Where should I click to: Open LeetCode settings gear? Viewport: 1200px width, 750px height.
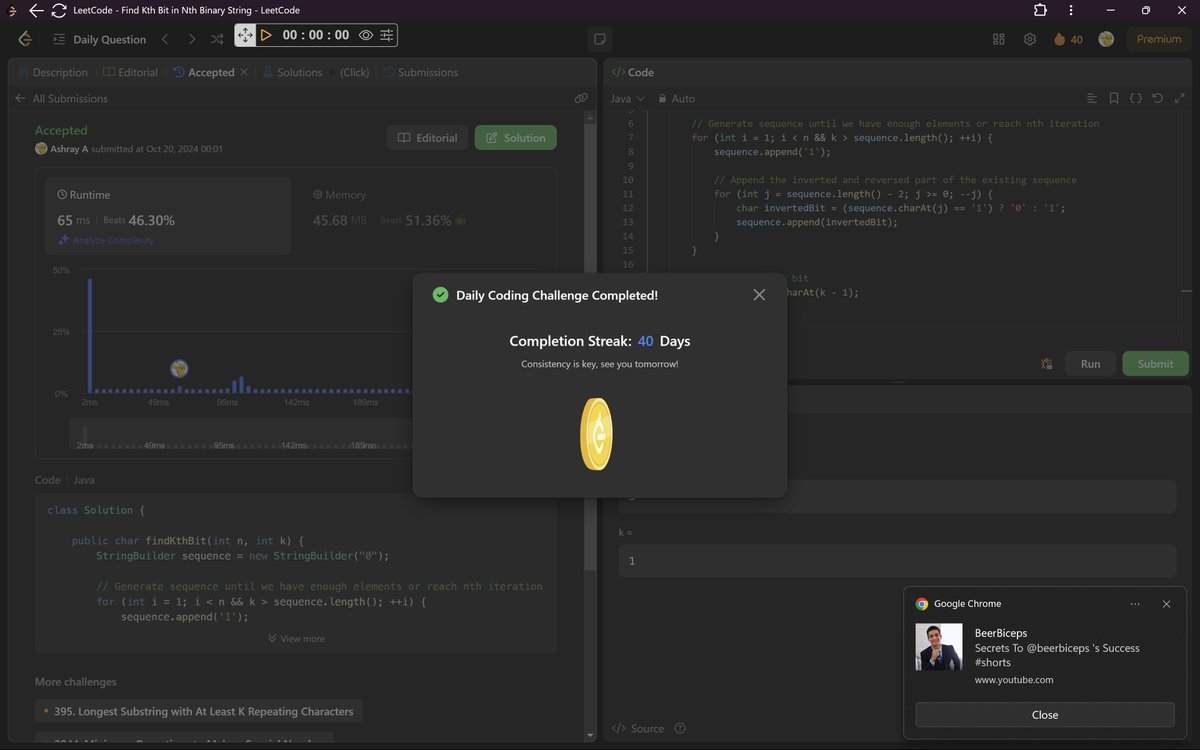(1030, 39)
